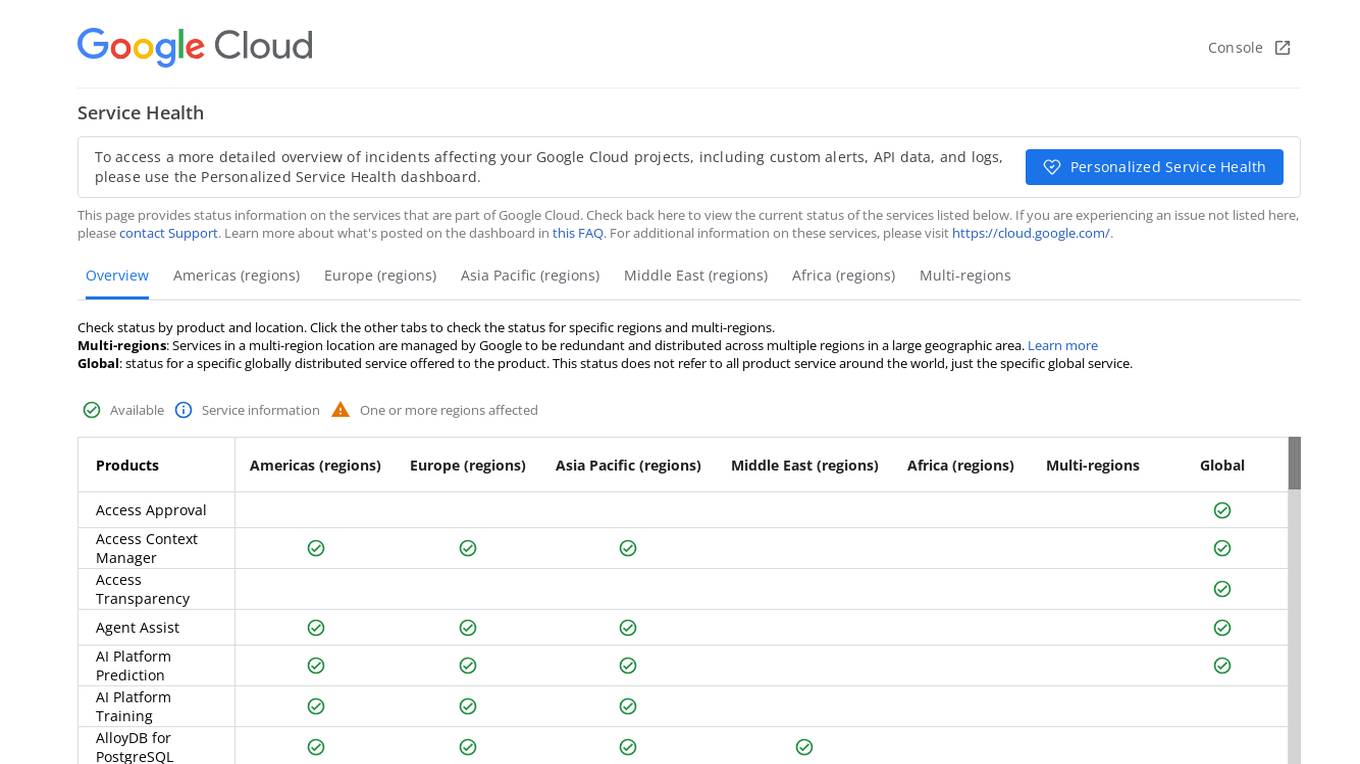Click the AlloyDB for PostgreSQL product name

tap(135, 747)
